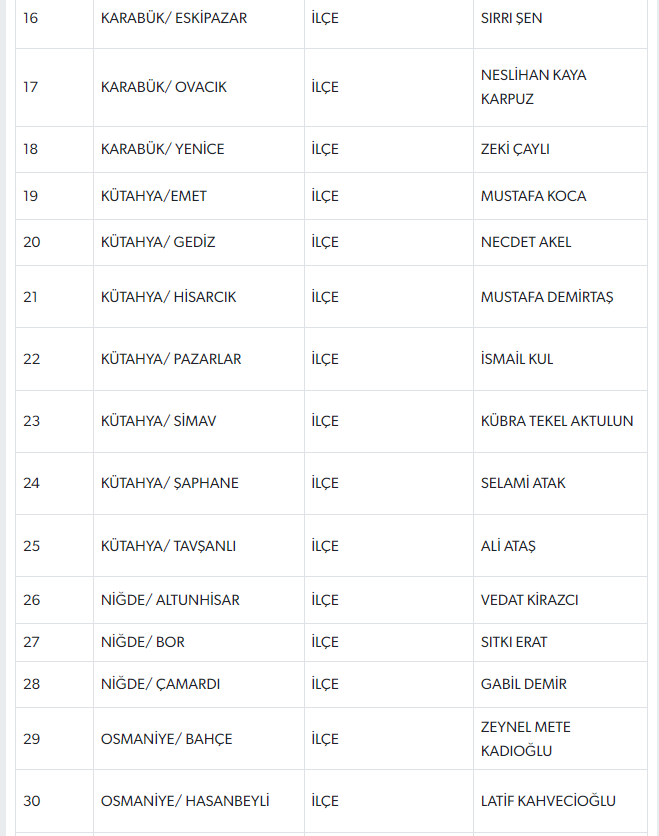
Task: Click the KARABÜK/ ESKİPAZAR cell
Action: coord(198,18)
